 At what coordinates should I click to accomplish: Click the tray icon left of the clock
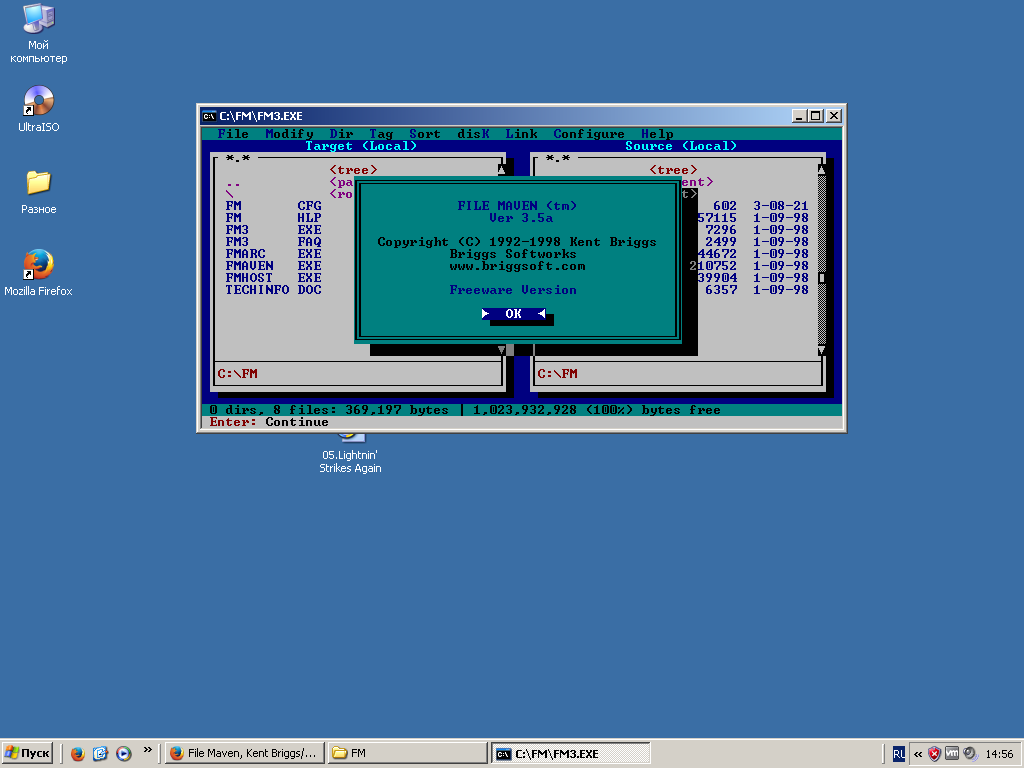pos(970,754)
